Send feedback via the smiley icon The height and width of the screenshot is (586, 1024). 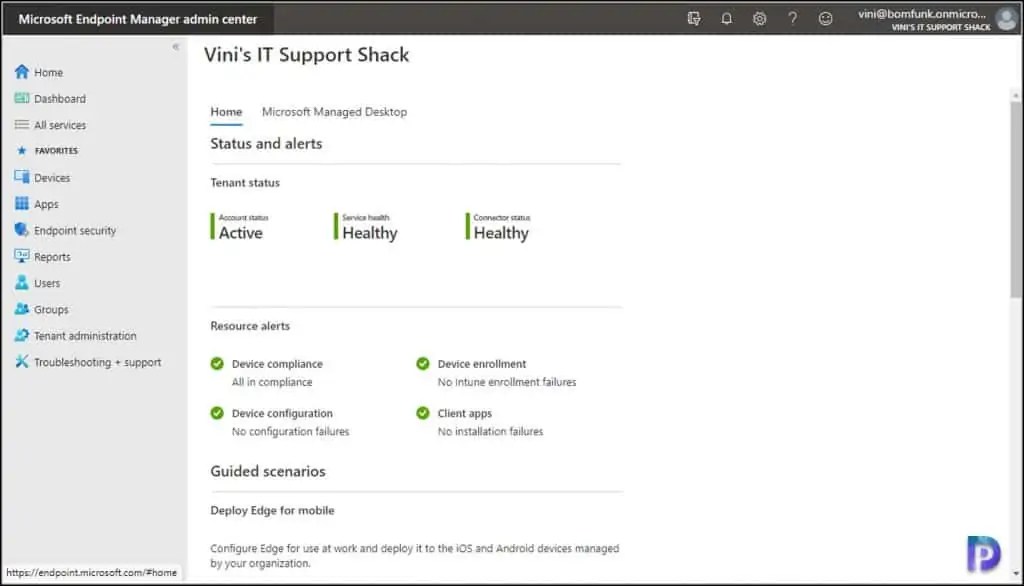point(824,18)
